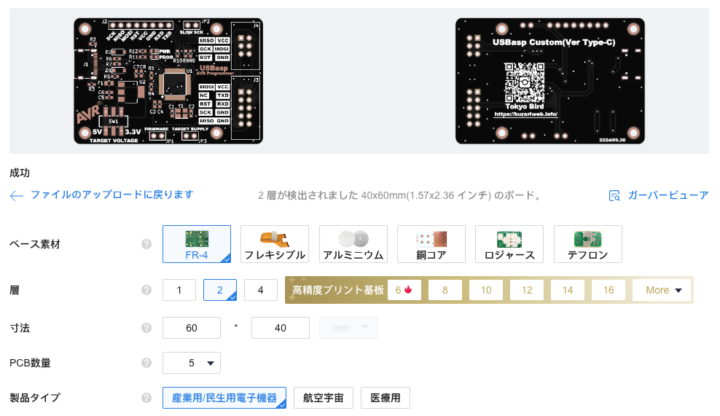The width and height of the screenshot is (720, 416).
Task: Click help icon beside PCB数量
Action: pos(146,363)
